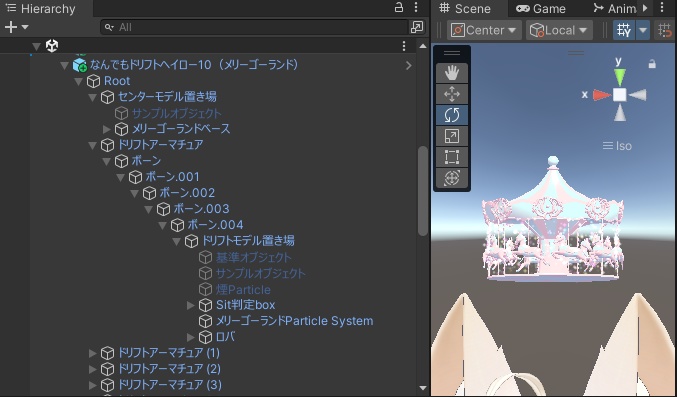Collapse ドリフトモデル置き場 foldout

coord(176,241)
